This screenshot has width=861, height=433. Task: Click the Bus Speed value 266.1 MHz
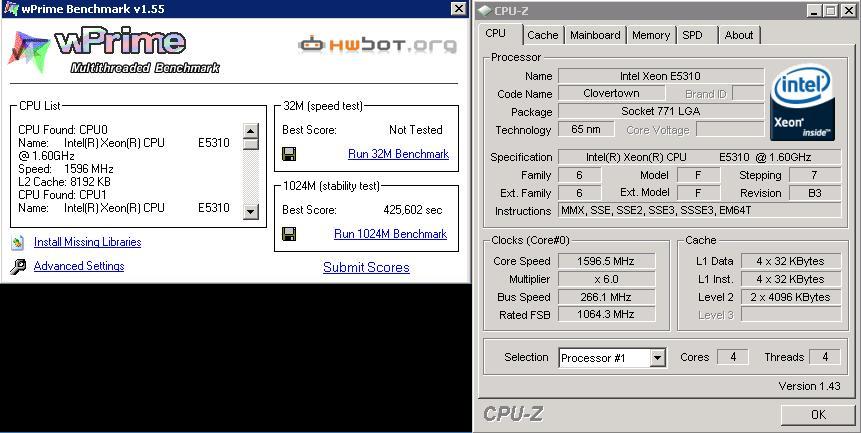click(606, 297)
